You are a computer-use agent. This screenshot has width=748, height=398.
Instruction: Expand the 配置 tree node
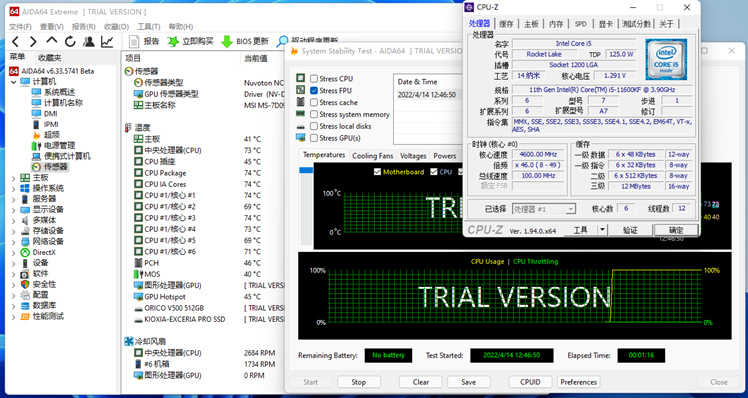[x=13, y=295]
